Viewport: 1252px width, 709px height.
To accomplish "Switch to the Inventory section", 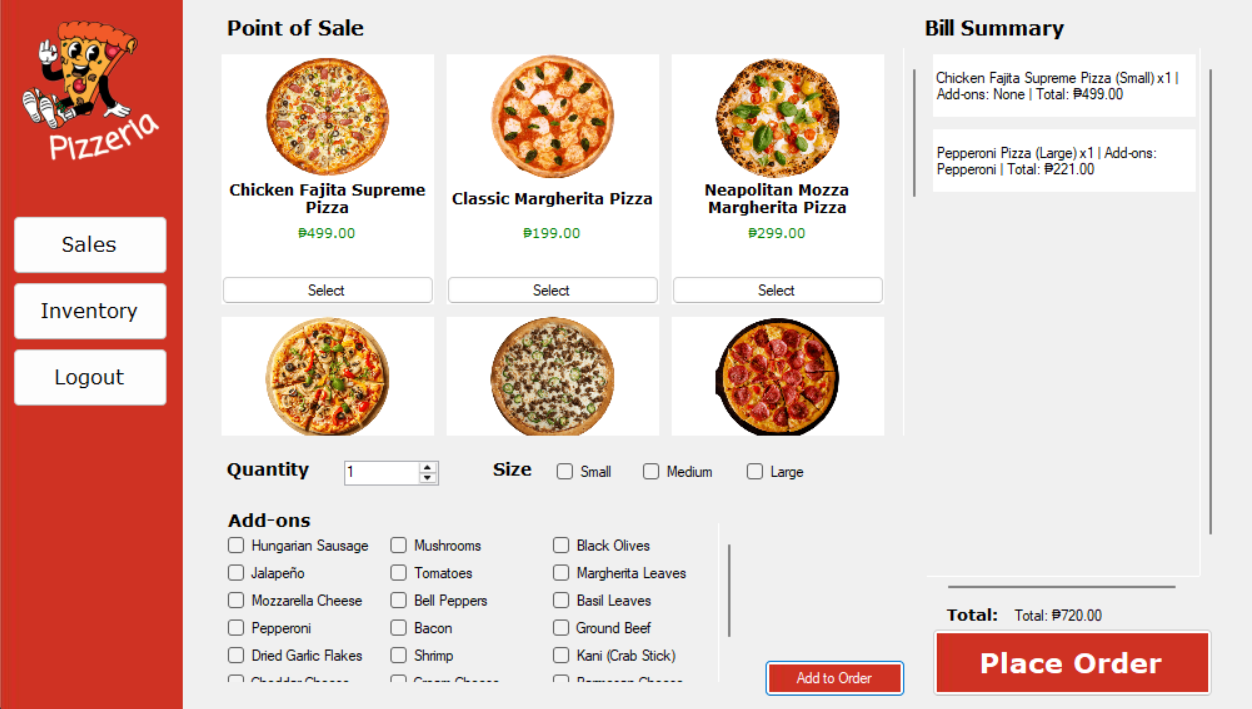I will [89, 311].
